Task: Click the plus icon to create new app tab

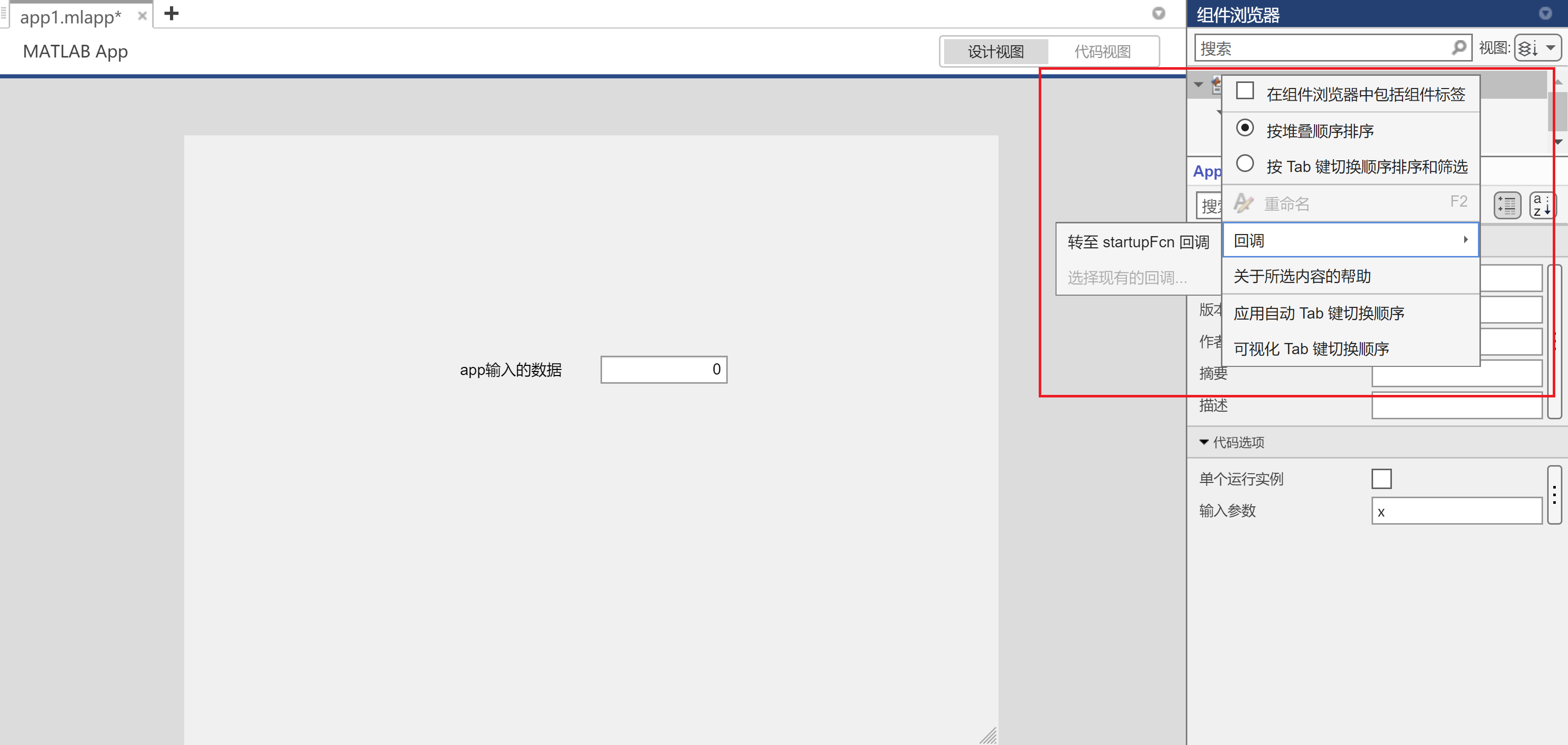Action: (x=171, y=14)
